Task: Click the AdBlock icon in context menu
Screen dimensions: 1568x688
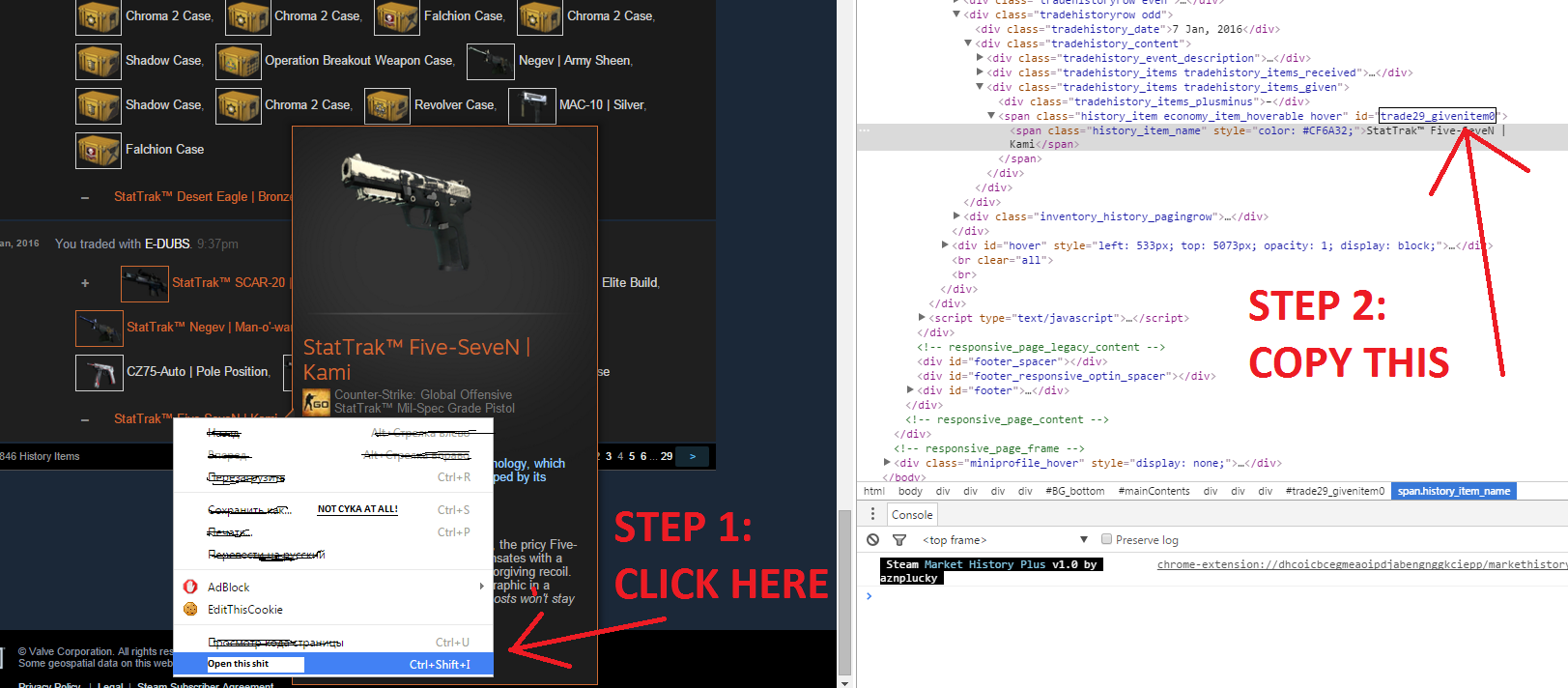Action: (x=190, y=587)
